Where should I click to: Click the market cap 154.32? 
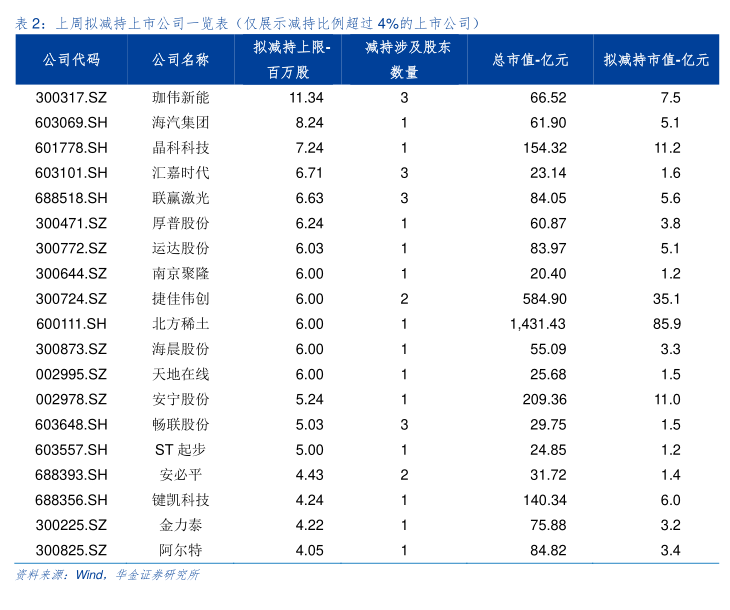545,148
